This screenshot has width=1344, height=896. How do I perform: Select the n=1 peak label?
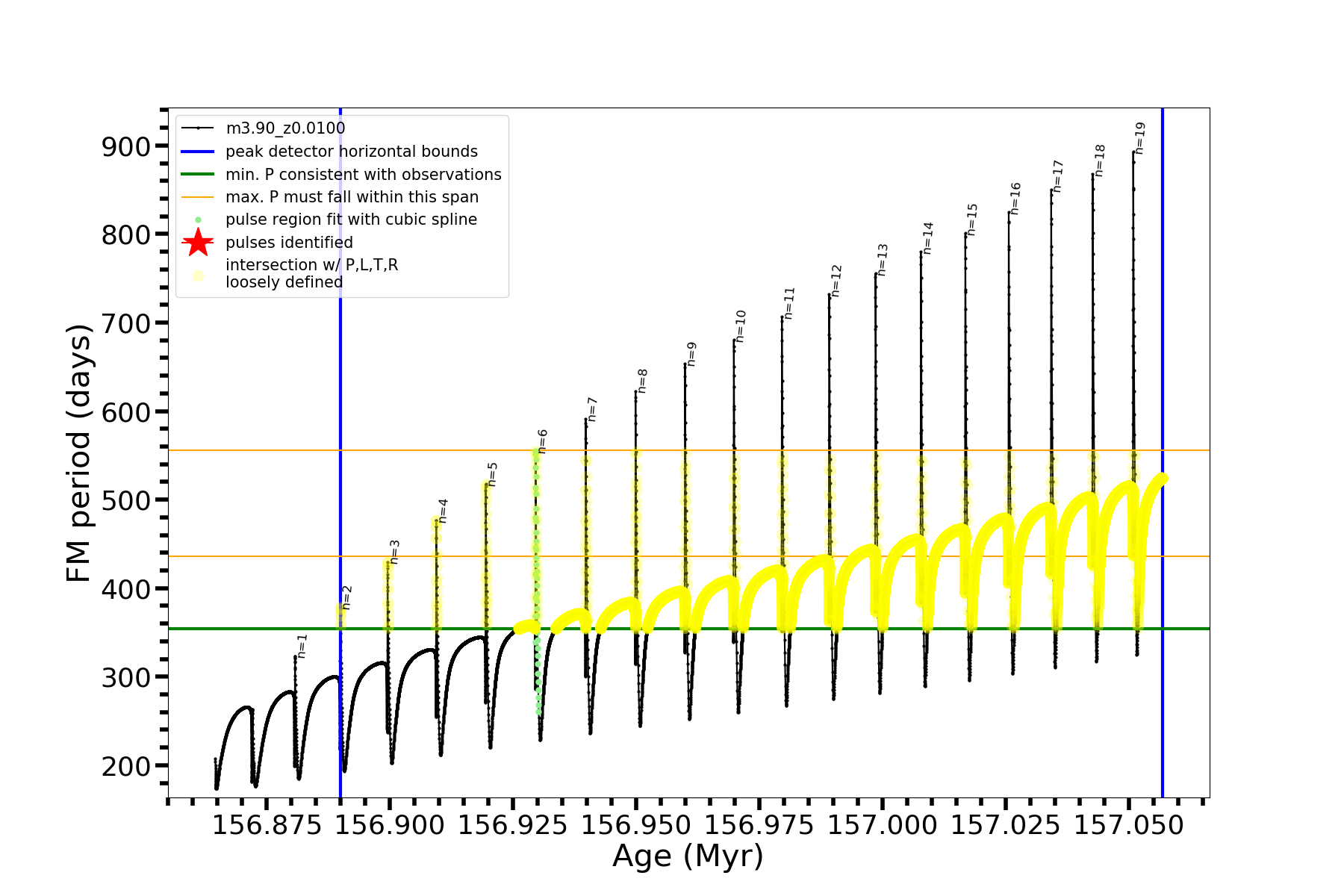click(302, 646)
